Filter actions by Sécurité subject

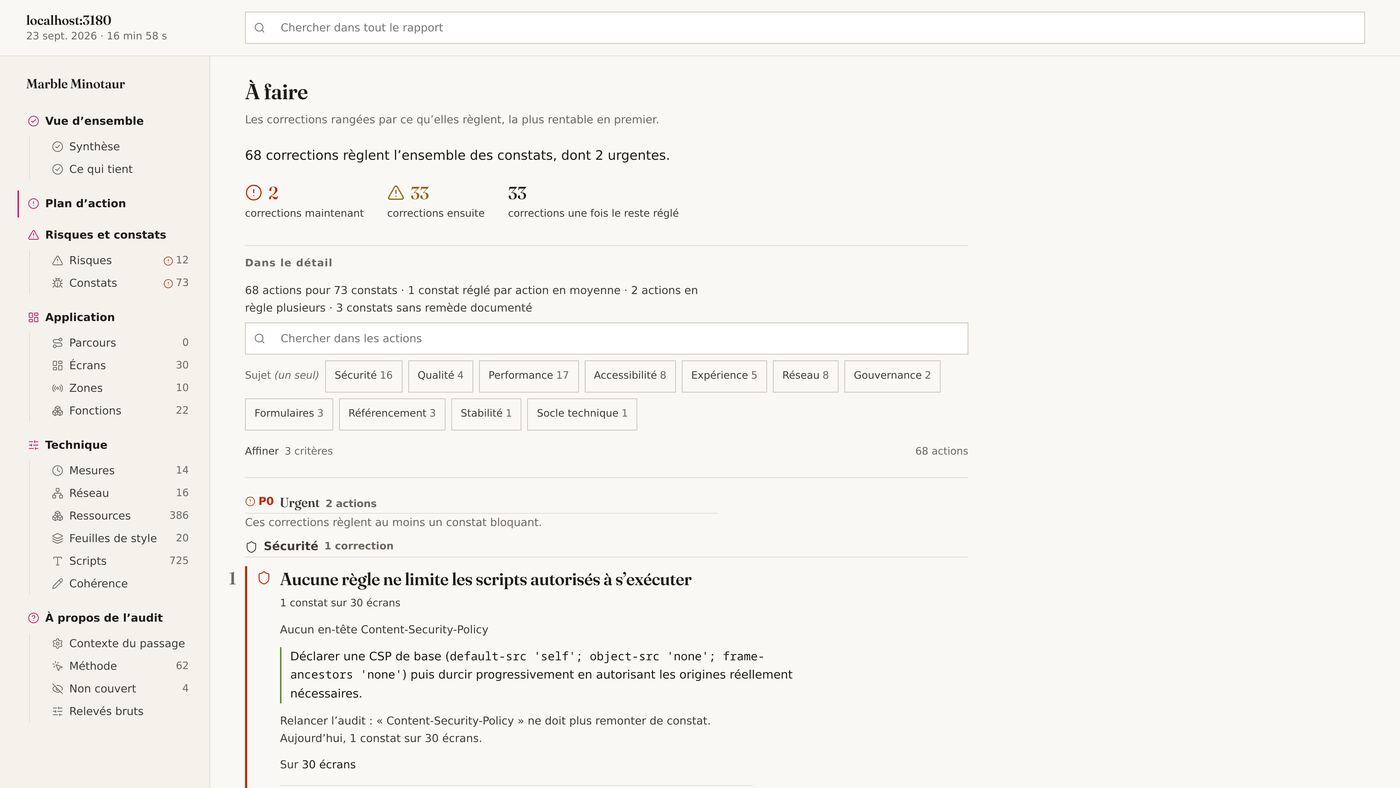coord(363,376)
